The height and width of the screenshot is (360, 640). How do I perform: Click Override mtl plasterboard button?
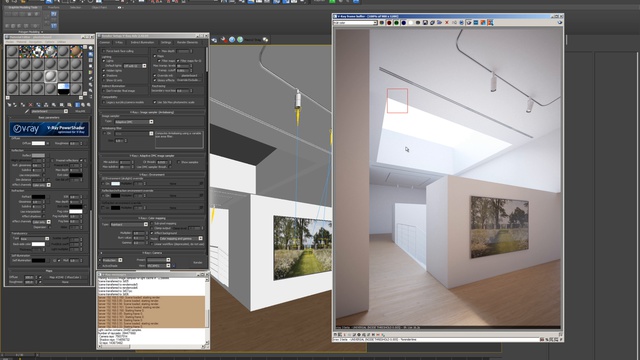pos(189,76)
